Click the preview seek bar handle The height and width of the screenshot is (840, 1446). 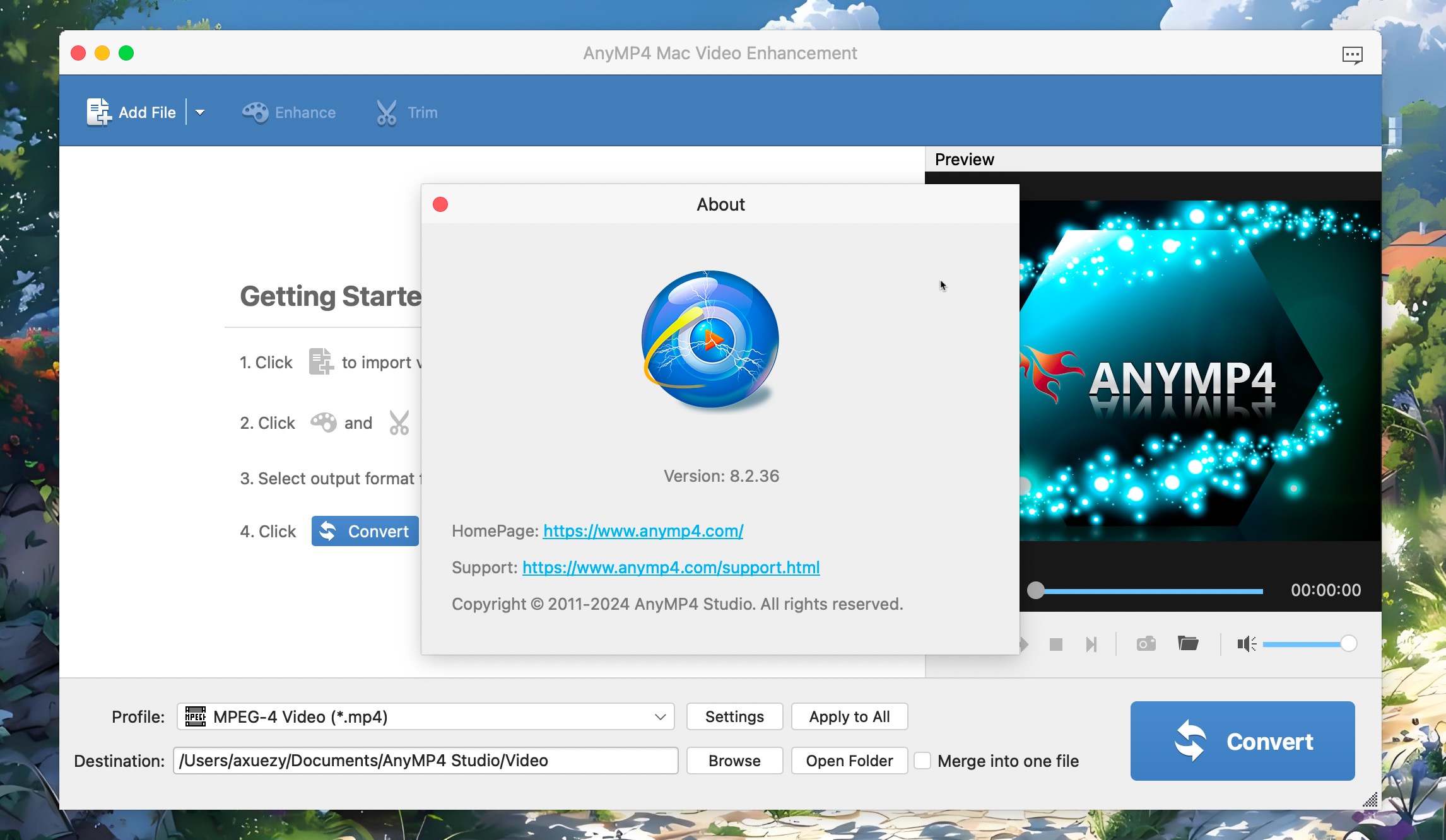pos(1035,590)
